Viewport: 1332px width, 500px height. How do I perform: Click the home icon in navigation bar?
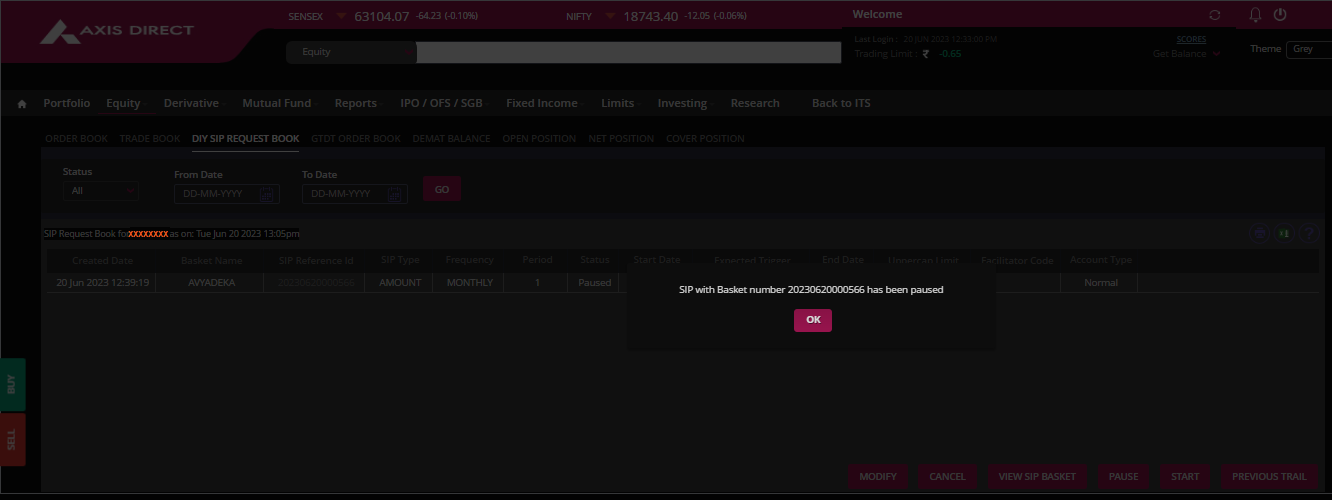tap(22, 104)
